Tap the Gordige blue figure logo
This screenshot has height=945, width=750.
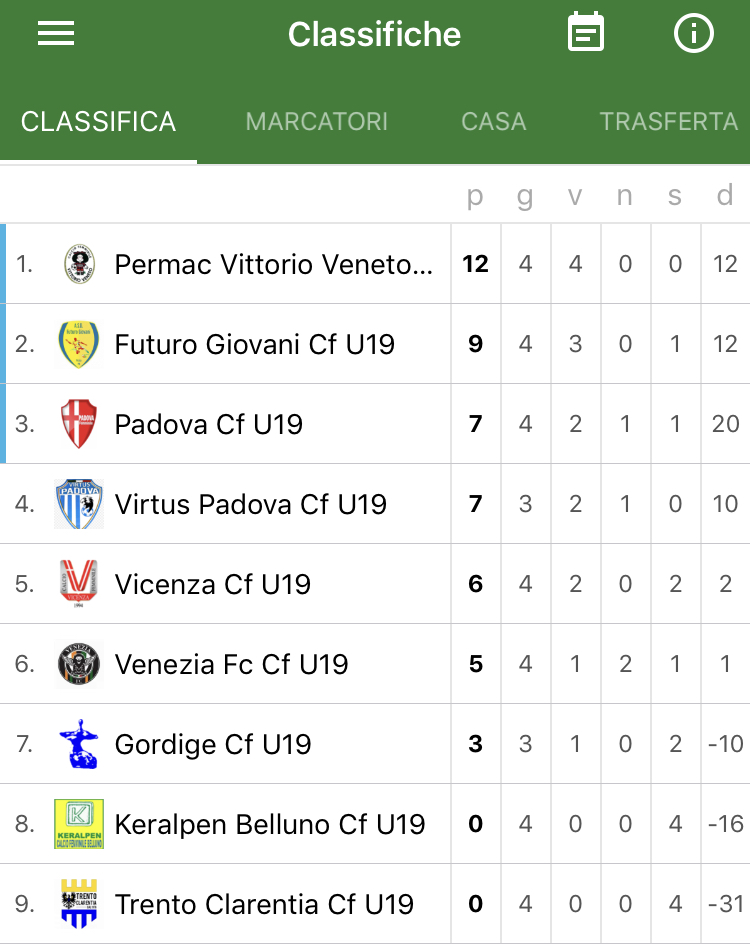pyautogui.click(x=79, y=744)
